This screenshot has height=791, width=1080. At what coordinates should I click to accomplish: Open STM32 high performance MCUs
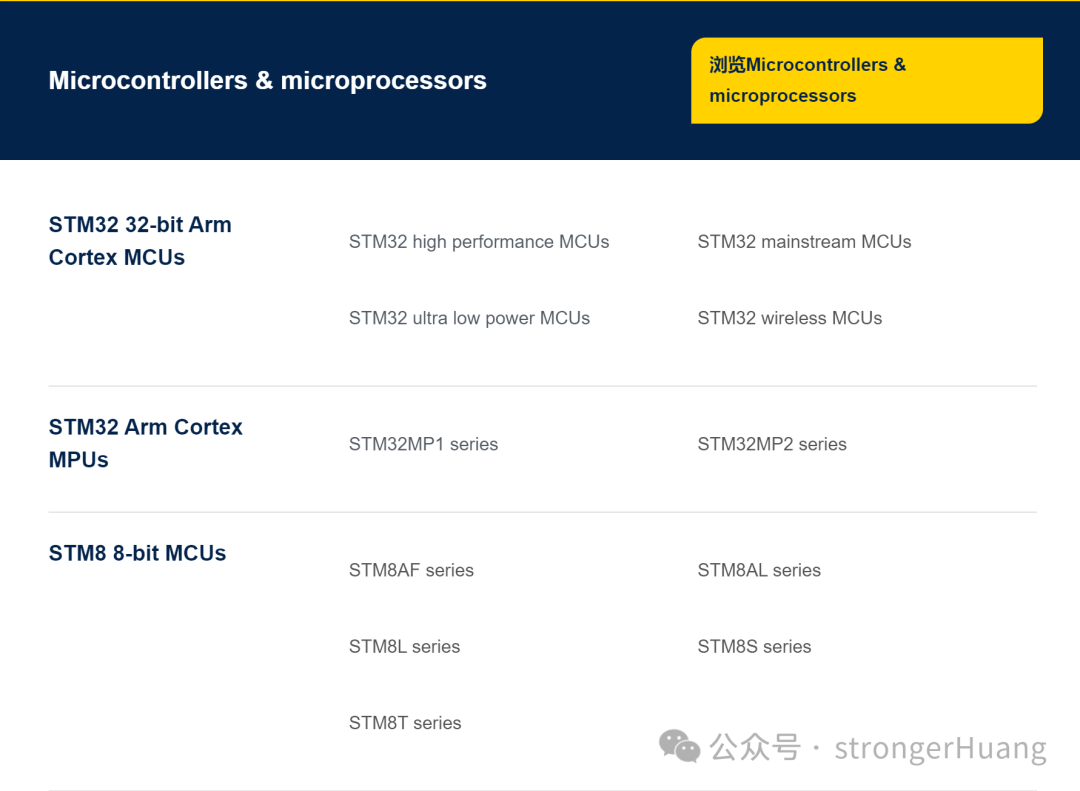point(479,242)
